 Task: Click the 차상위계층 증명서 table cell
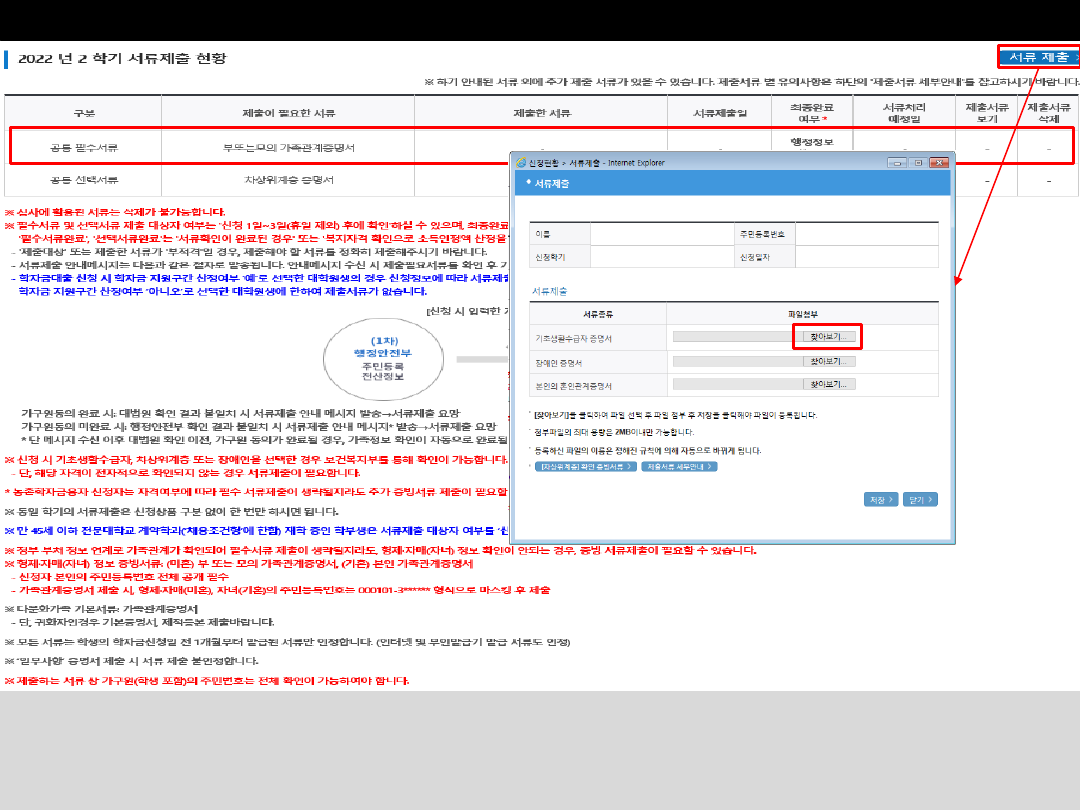[288, 180]
